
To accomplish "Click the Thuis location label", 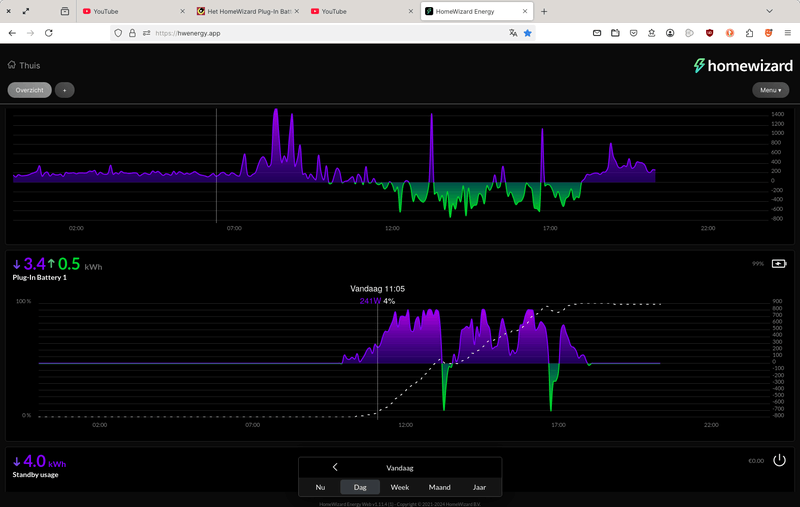I will coord(30,65).
